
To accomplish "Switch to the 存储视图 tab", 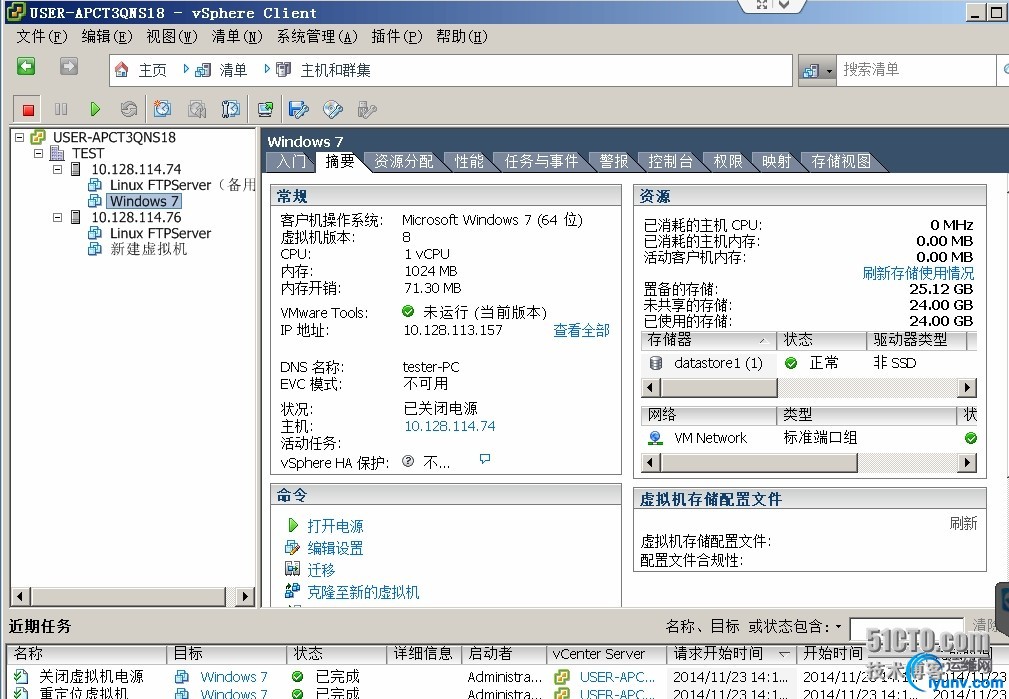I will (x=840, y=162).
